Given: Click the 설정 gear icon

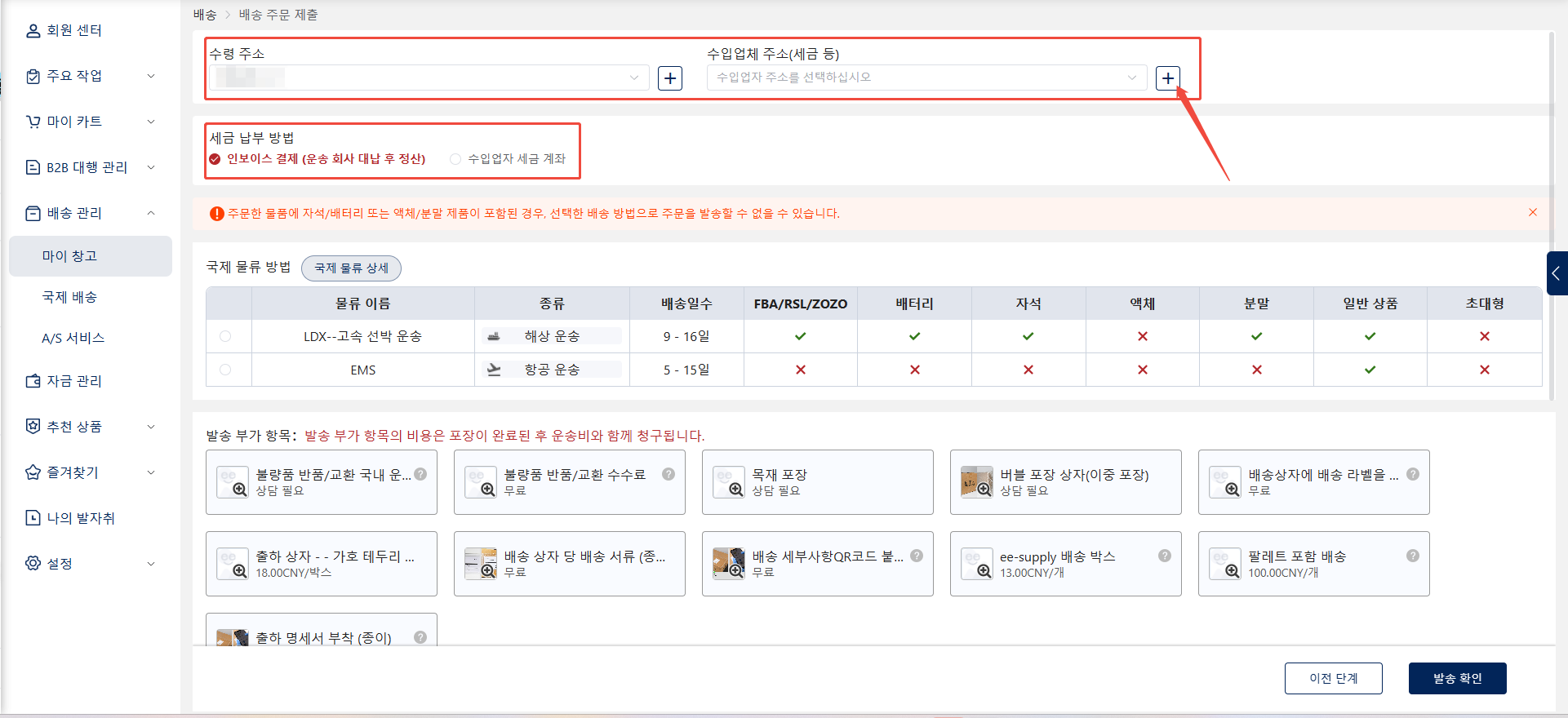Looking at the screenshot, I should coord(33,564).
